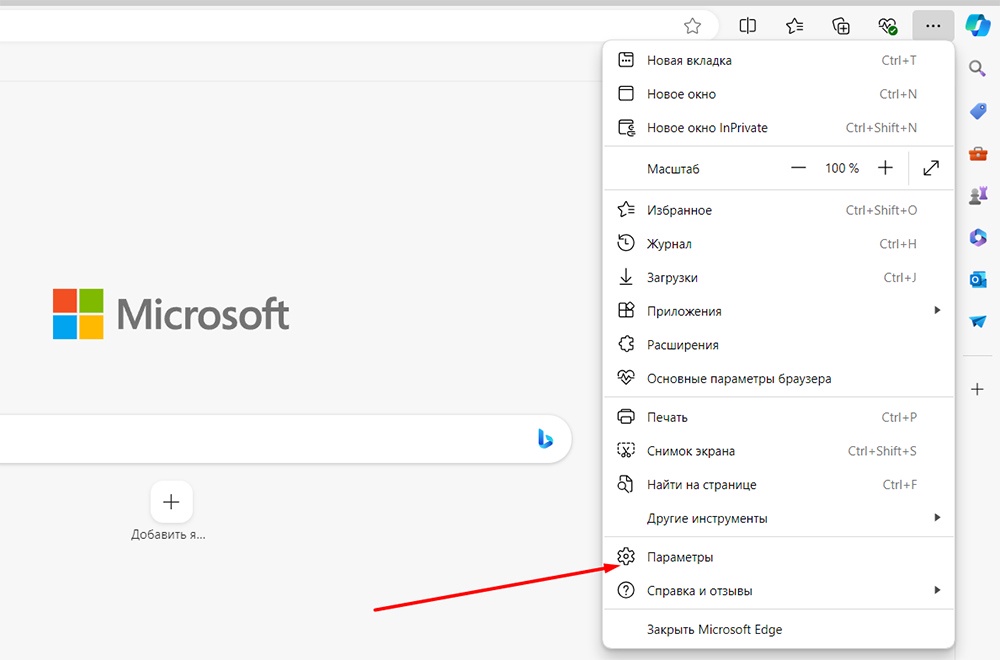Open the sidebar Games chess icon
The image size is (1000, 660).
tap(978, 196)
